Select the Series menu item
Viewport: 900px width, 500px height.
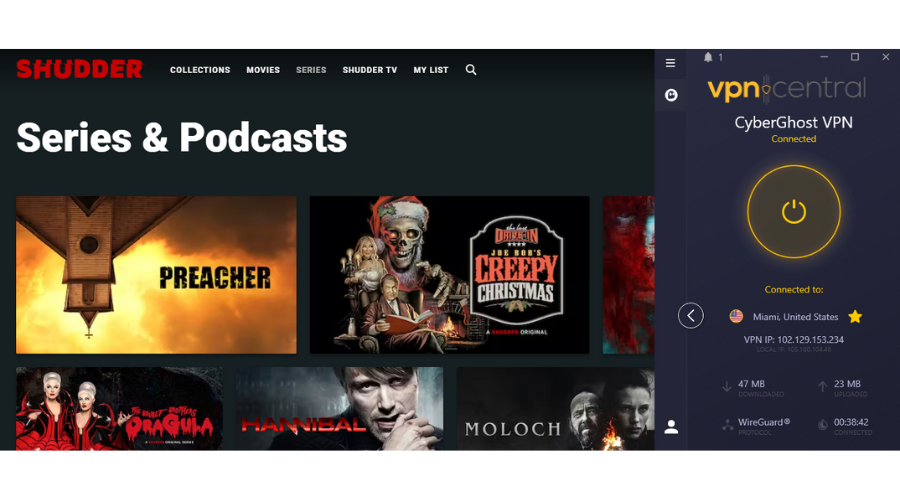point(311,70)
